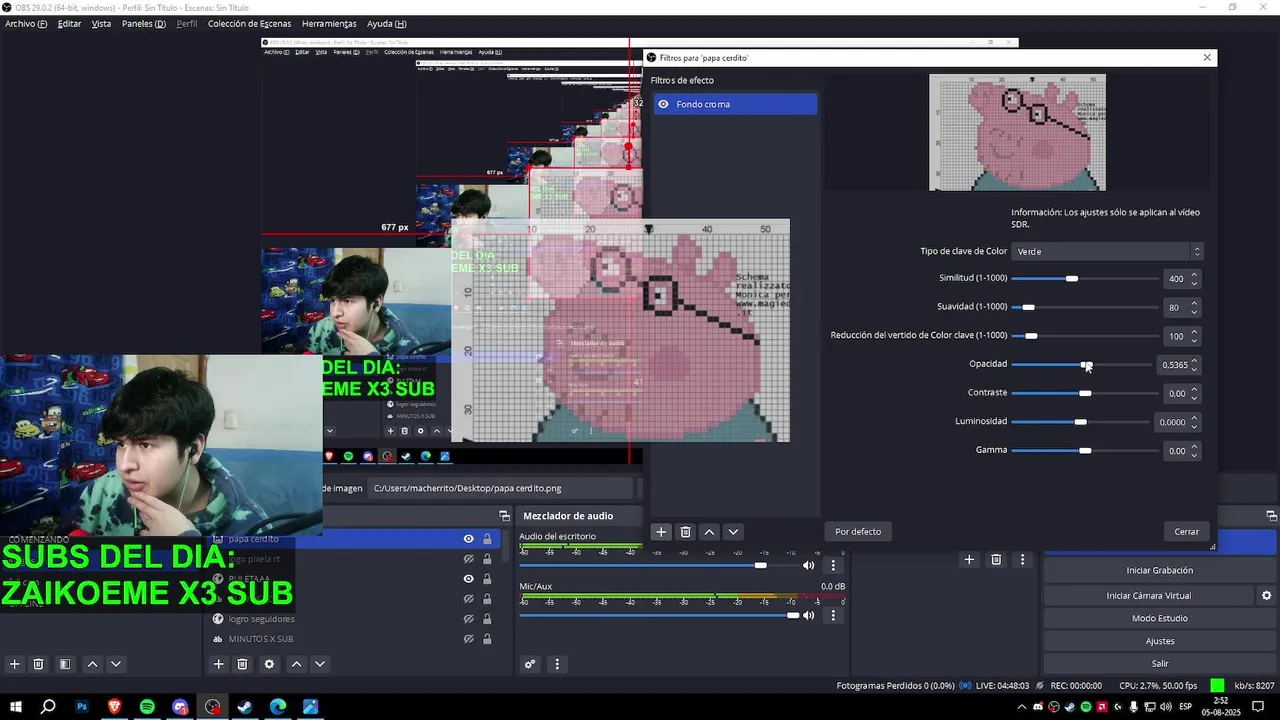
Task: Open the Paneles menu
Action: [143, 24]
